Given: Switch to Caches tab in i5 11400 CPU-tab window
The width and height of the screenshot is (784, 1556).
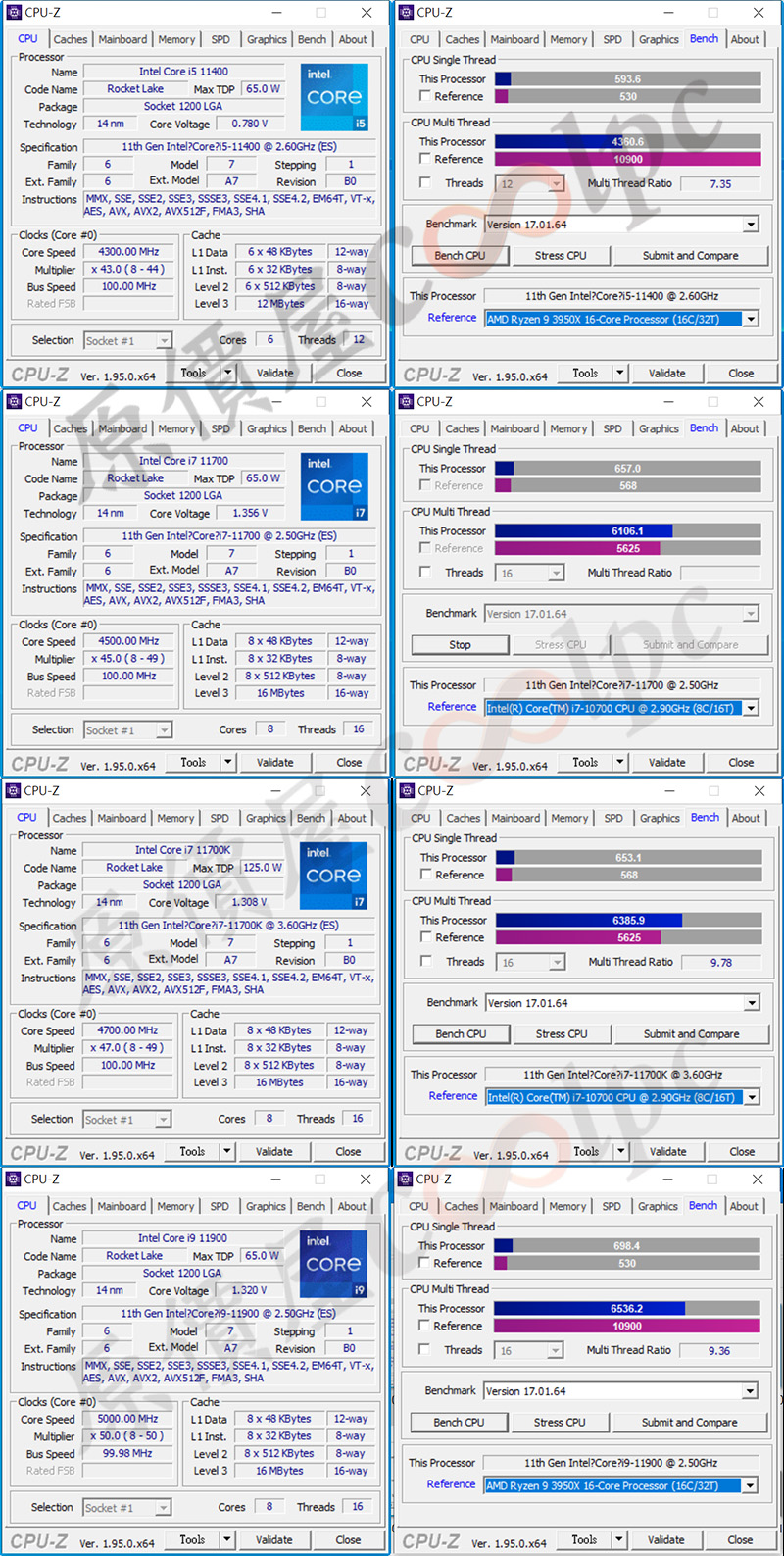Looking at the screenshot, I should (x=71, y=39).
